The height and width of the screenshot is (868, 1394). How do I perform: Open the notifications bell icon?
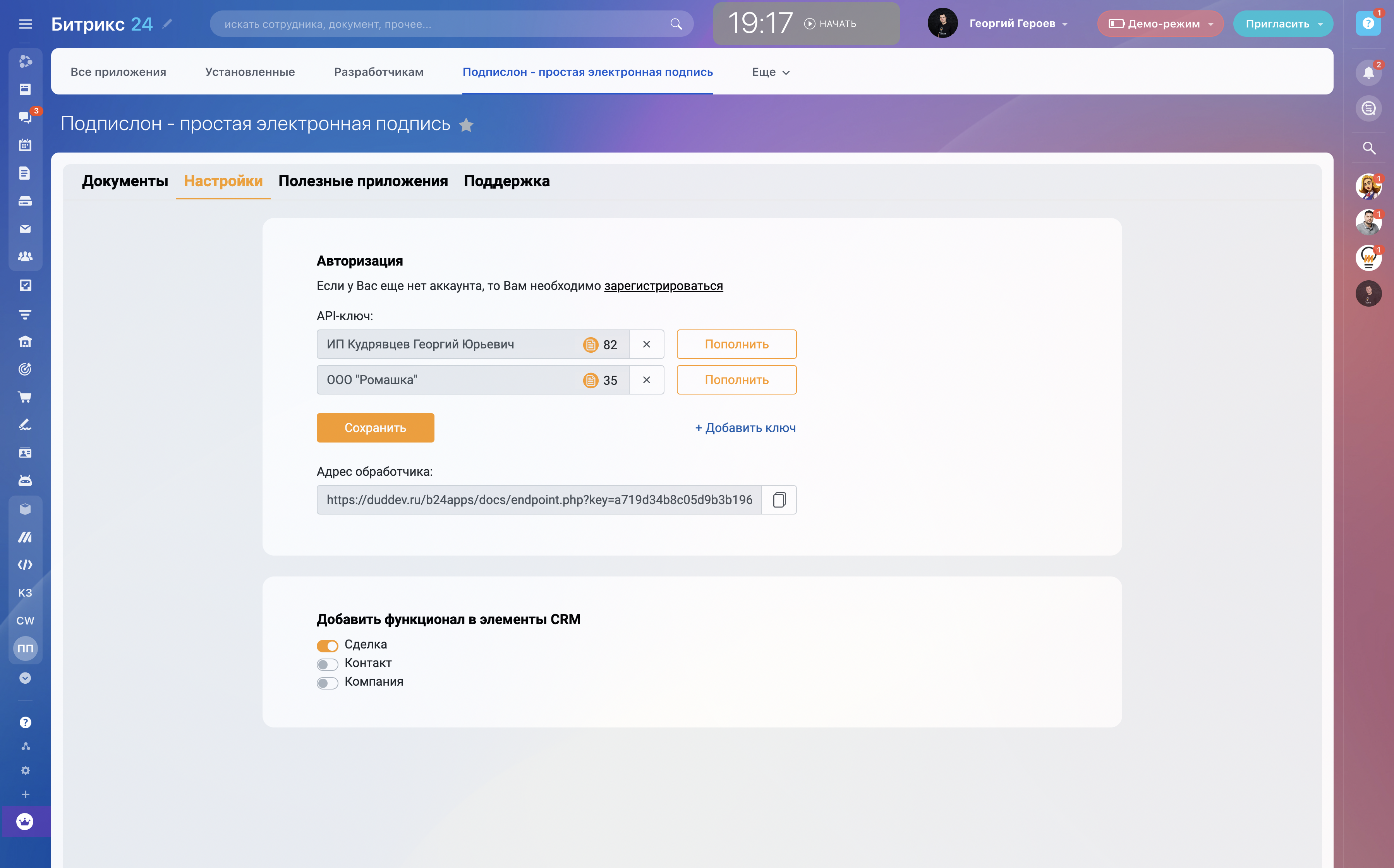(1368, 73)
